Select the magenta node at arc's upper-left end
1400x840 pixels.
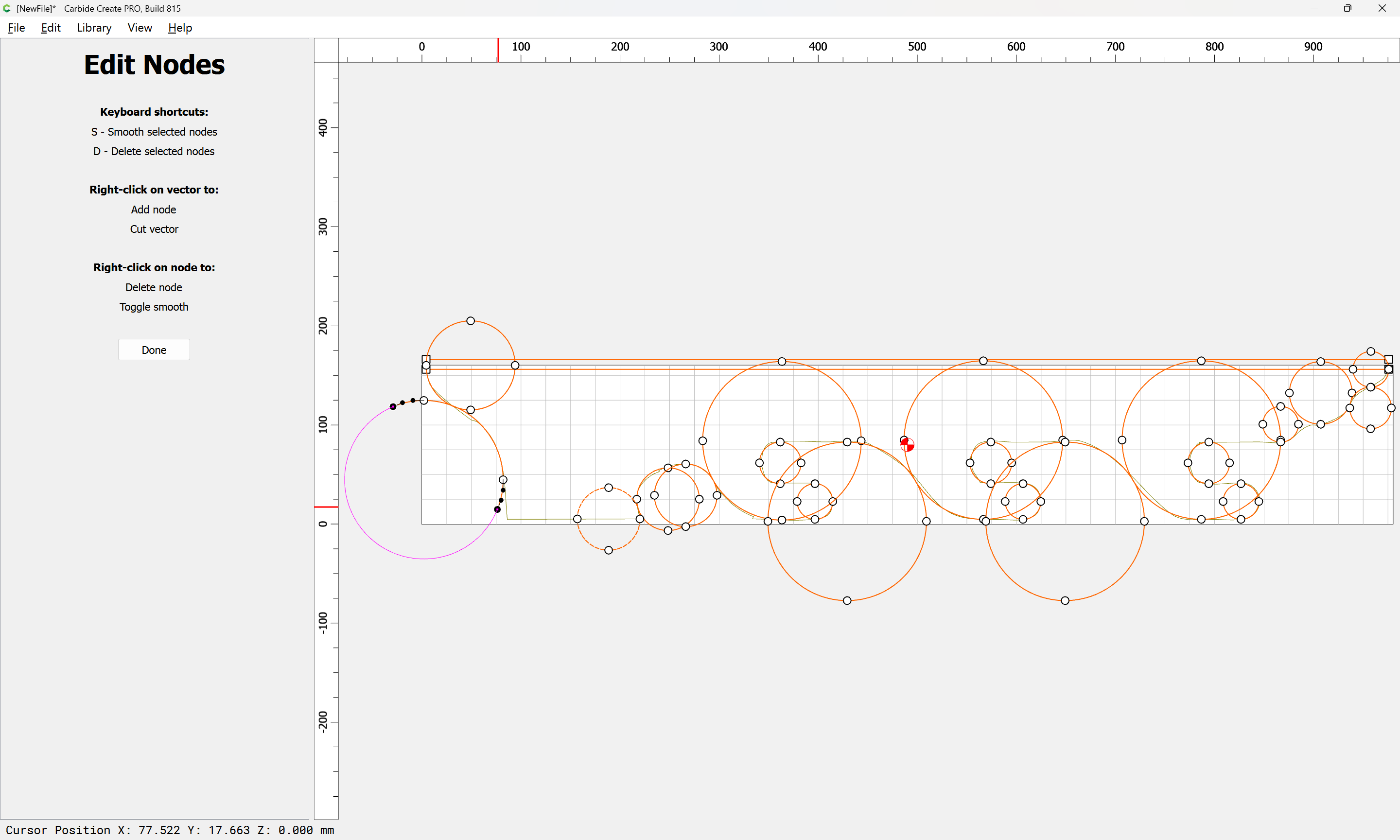pos(393,406)
